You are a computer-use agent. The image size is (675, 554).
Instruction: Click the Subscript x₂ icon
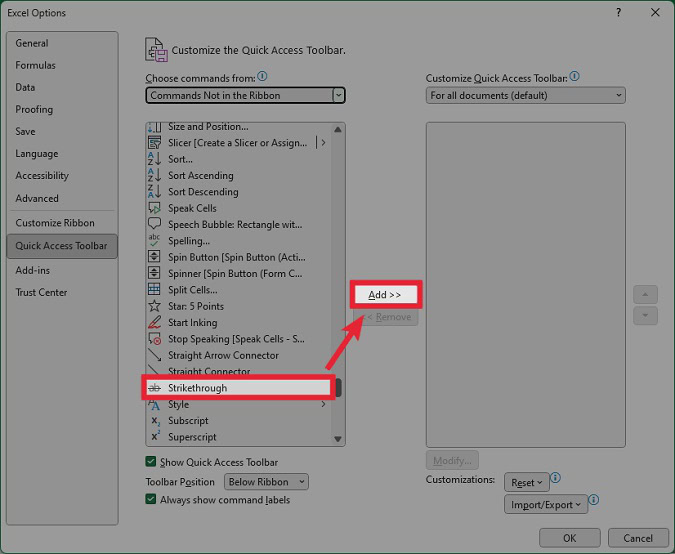[155, 421]
